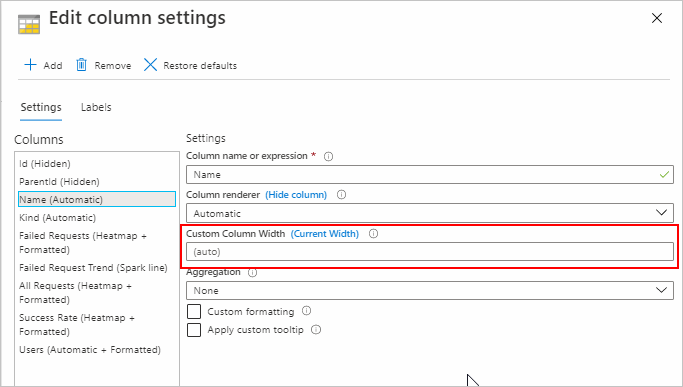The width and height of the screenshot is (683, 387).
Task: Click the Add plus icon
Action: [x=30, y=65]
